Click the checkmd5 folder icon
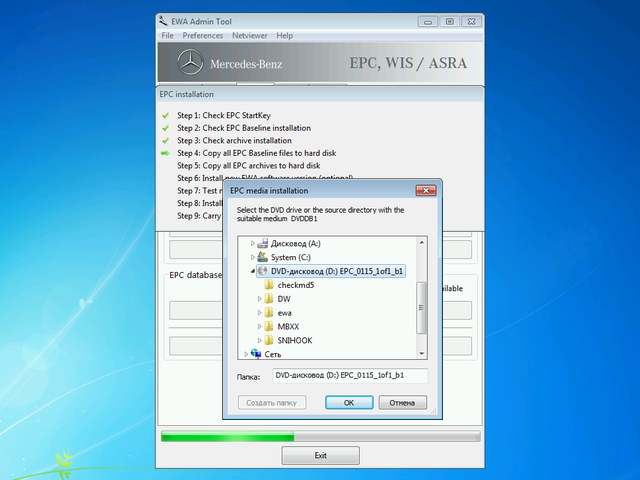Image resolution: width=640 pixels, height=480 pixels. tap(269, 285)
